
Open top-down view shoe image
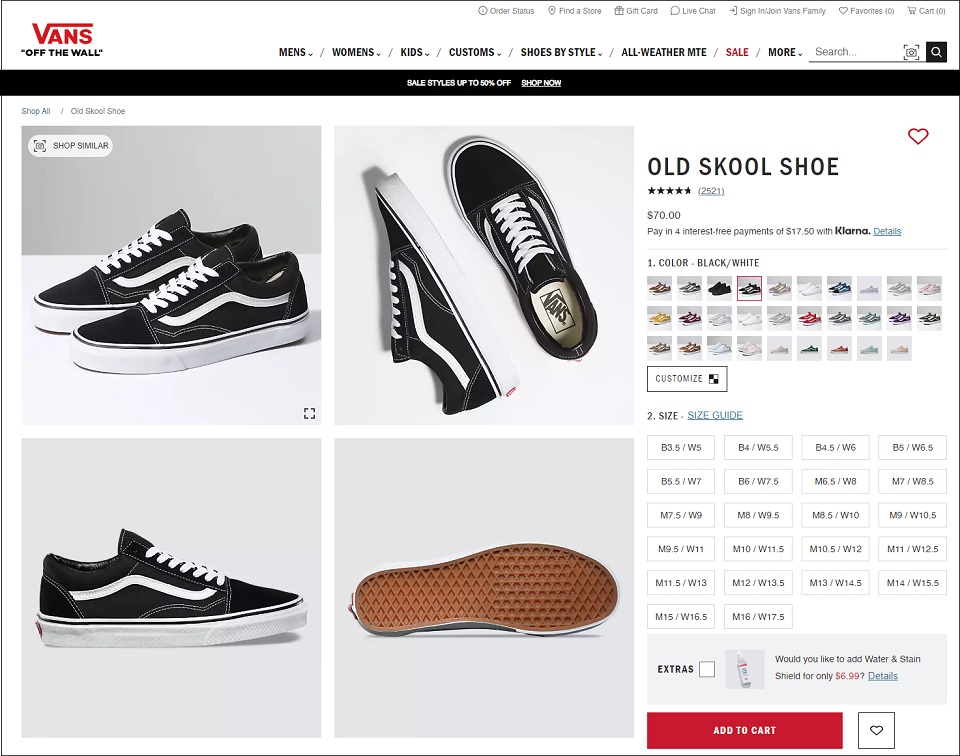[484, 275]
